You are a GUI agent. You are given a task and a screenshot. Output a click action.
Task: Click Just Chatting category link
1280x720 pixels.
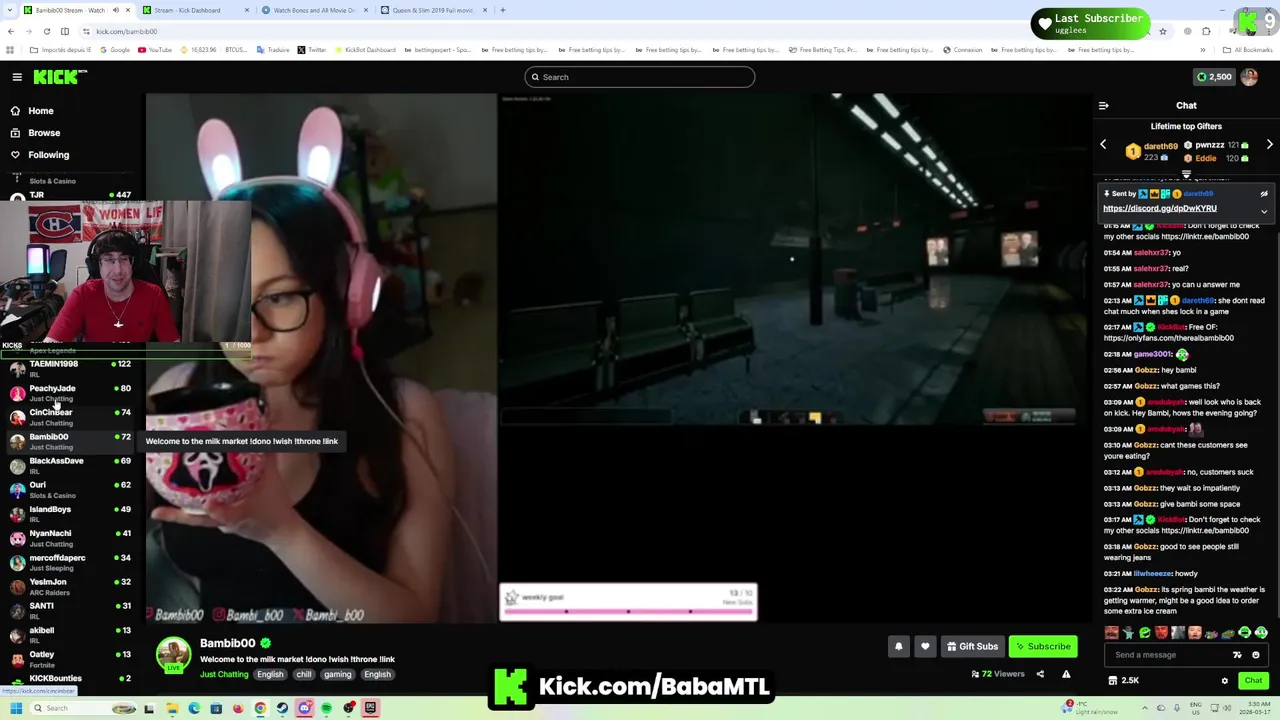[x=224, y=674]
